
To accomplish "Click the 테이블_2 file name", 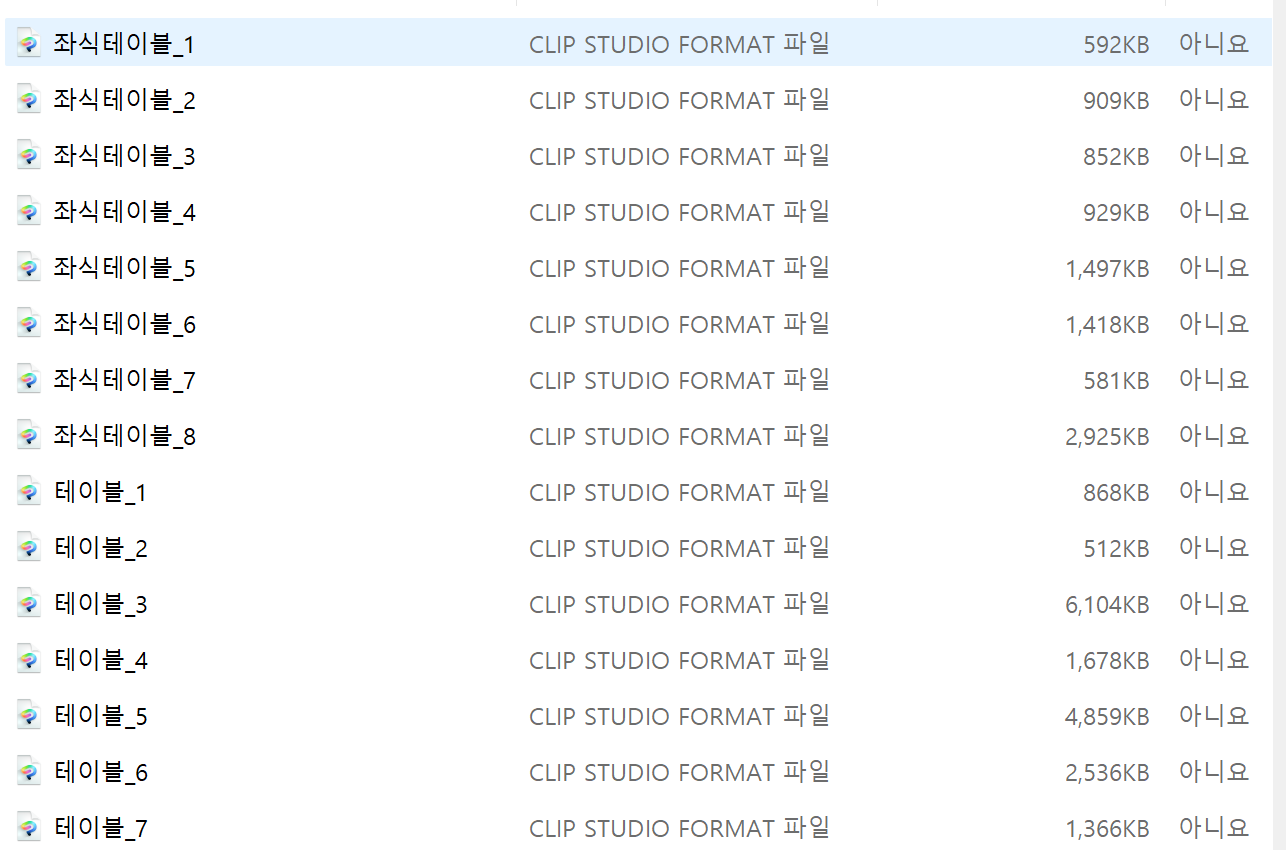I will pyautogui.click(x=100, y=548).
